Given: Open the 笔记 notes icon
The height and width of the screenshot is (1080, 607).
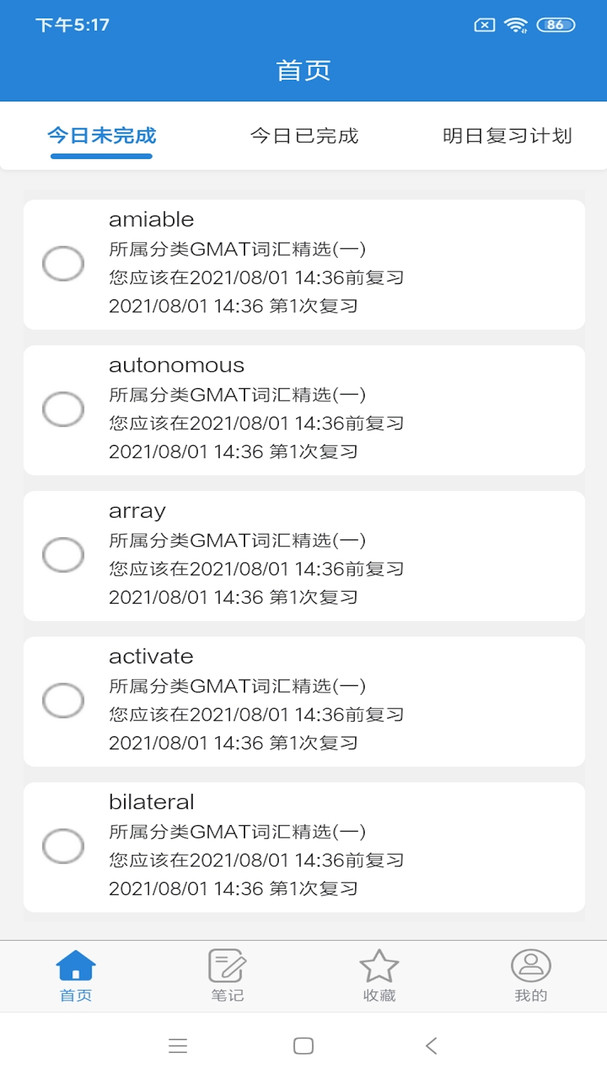Looking at the screenshot, I should [x=227, y=967].
